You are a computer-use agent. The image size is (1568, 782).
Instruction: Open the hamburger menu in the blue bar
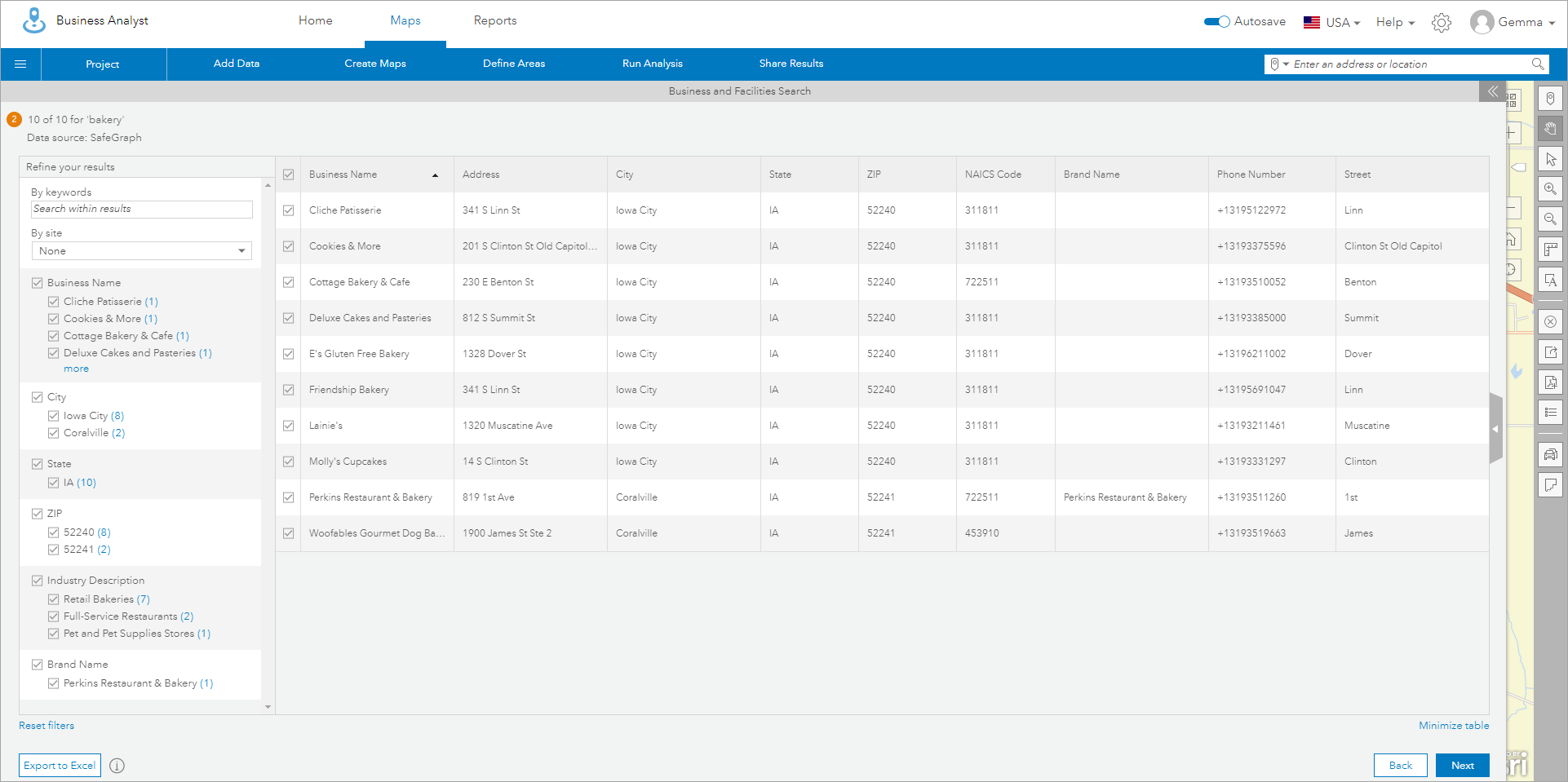(x=20, y=64)
